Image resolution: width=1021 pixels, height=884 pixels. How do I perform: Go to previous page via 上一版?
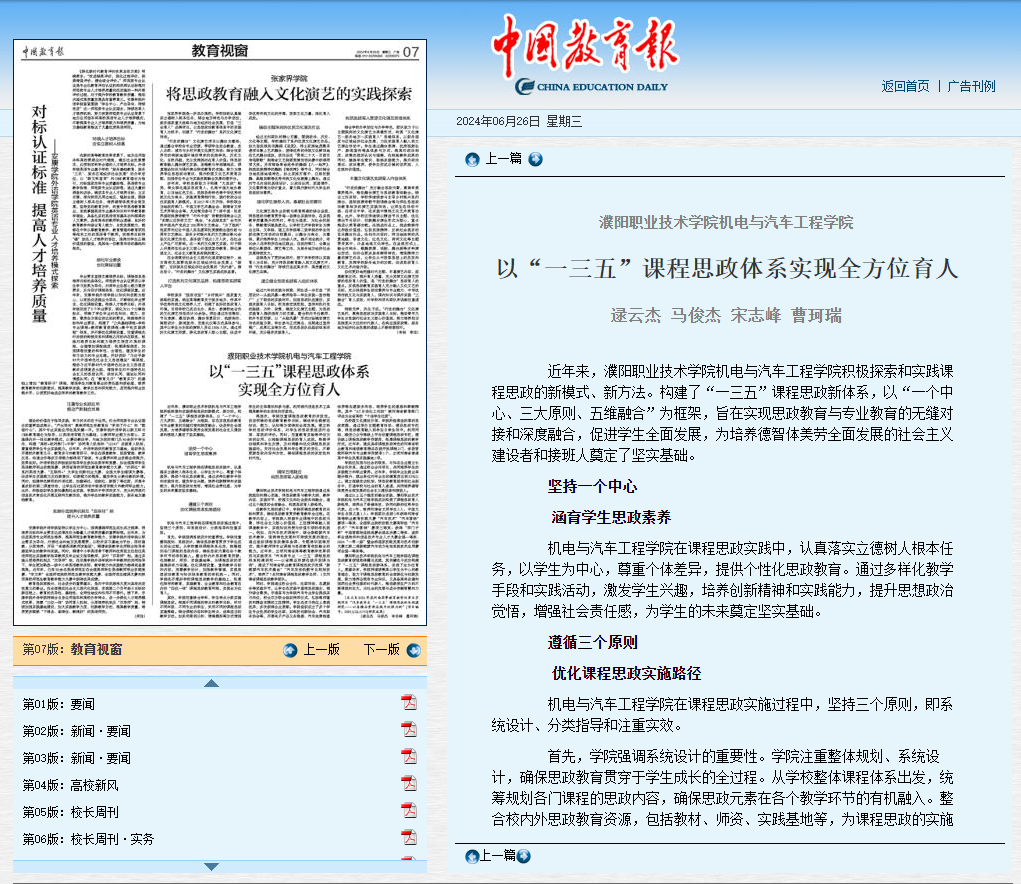[x=322, y=650]
